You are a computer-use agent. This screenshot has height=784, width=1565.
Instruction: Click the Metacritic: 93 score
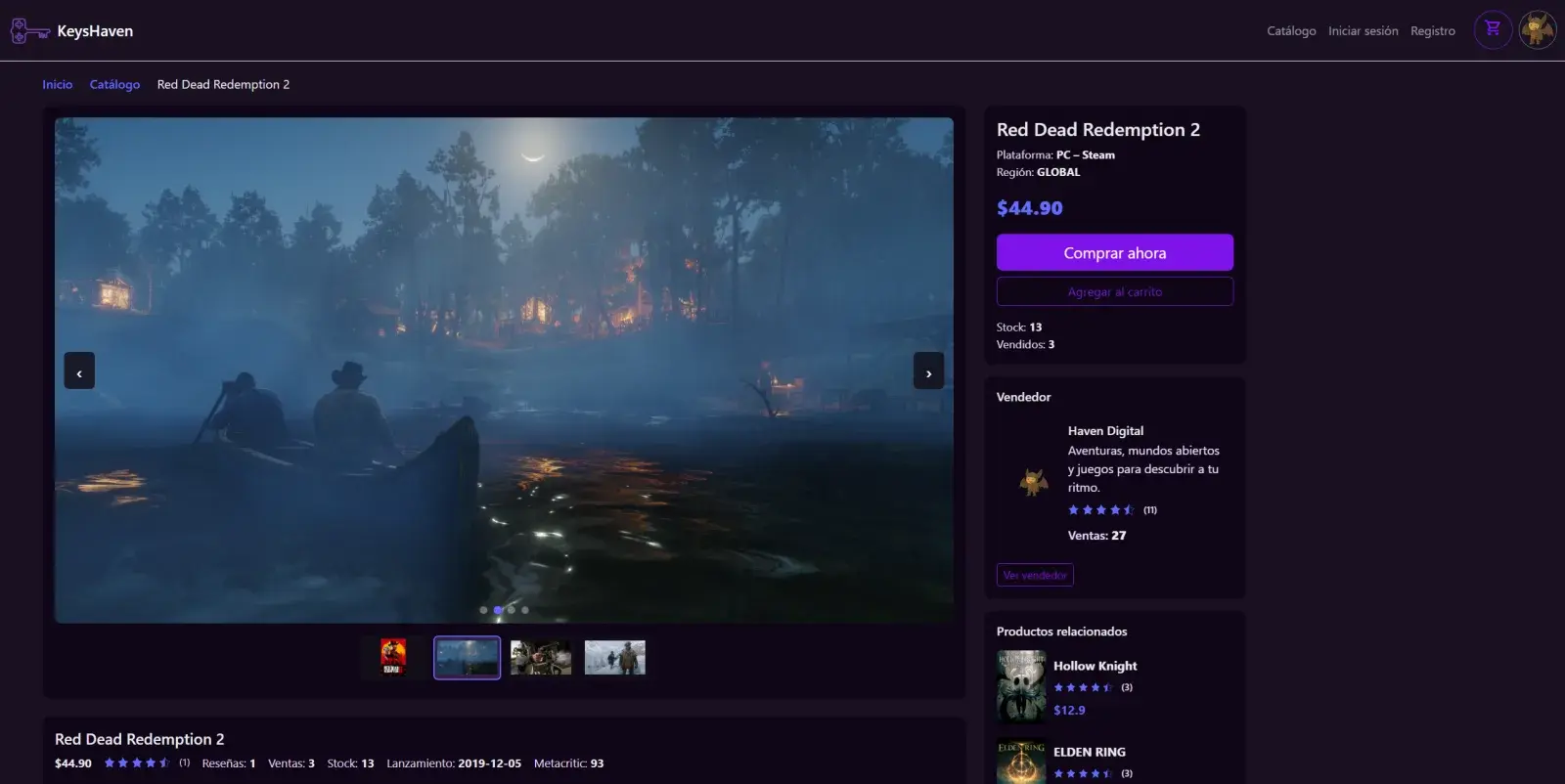coord(568,763)
